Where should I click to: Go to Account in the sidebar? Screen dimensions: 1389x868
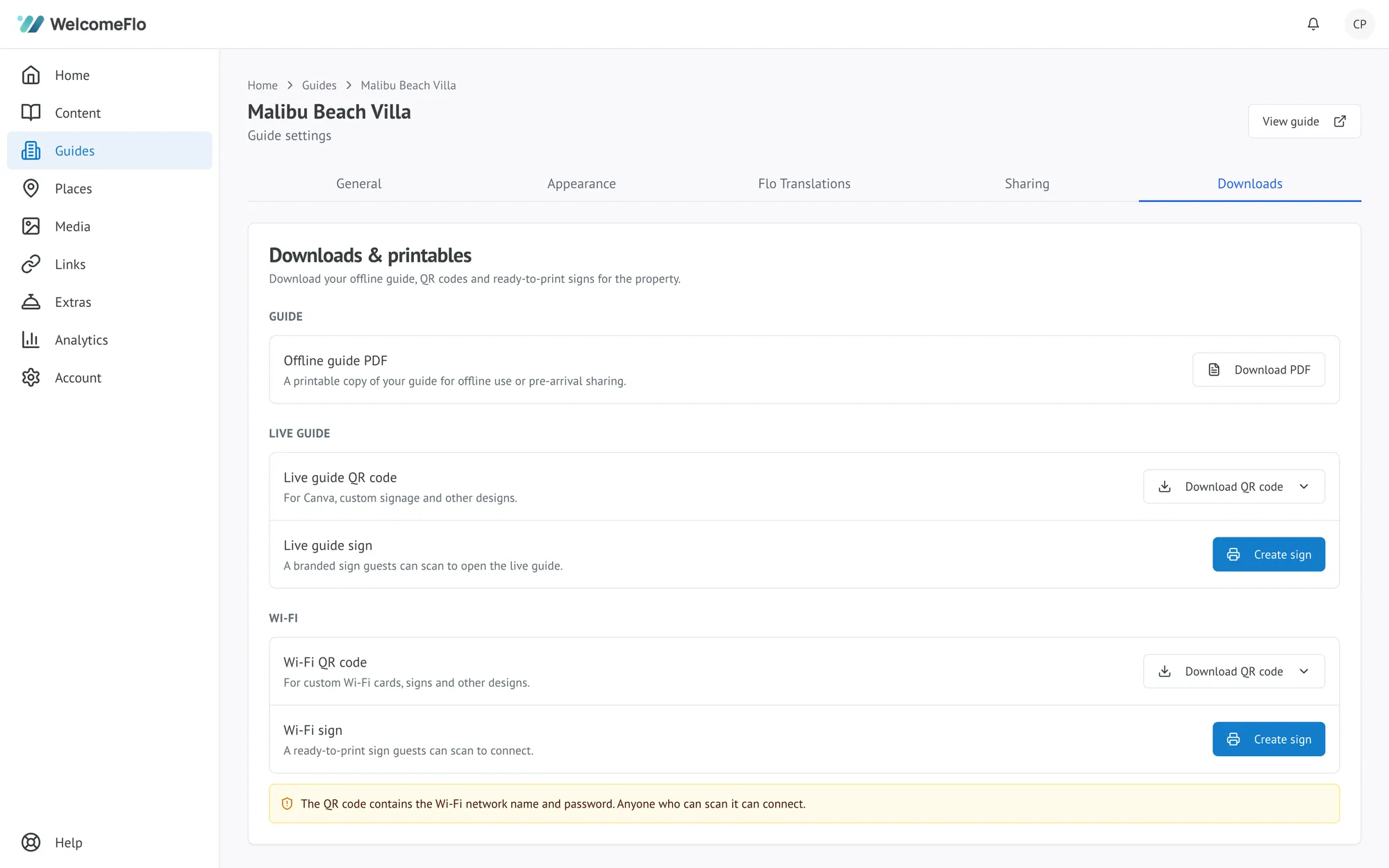click(110, 378)
